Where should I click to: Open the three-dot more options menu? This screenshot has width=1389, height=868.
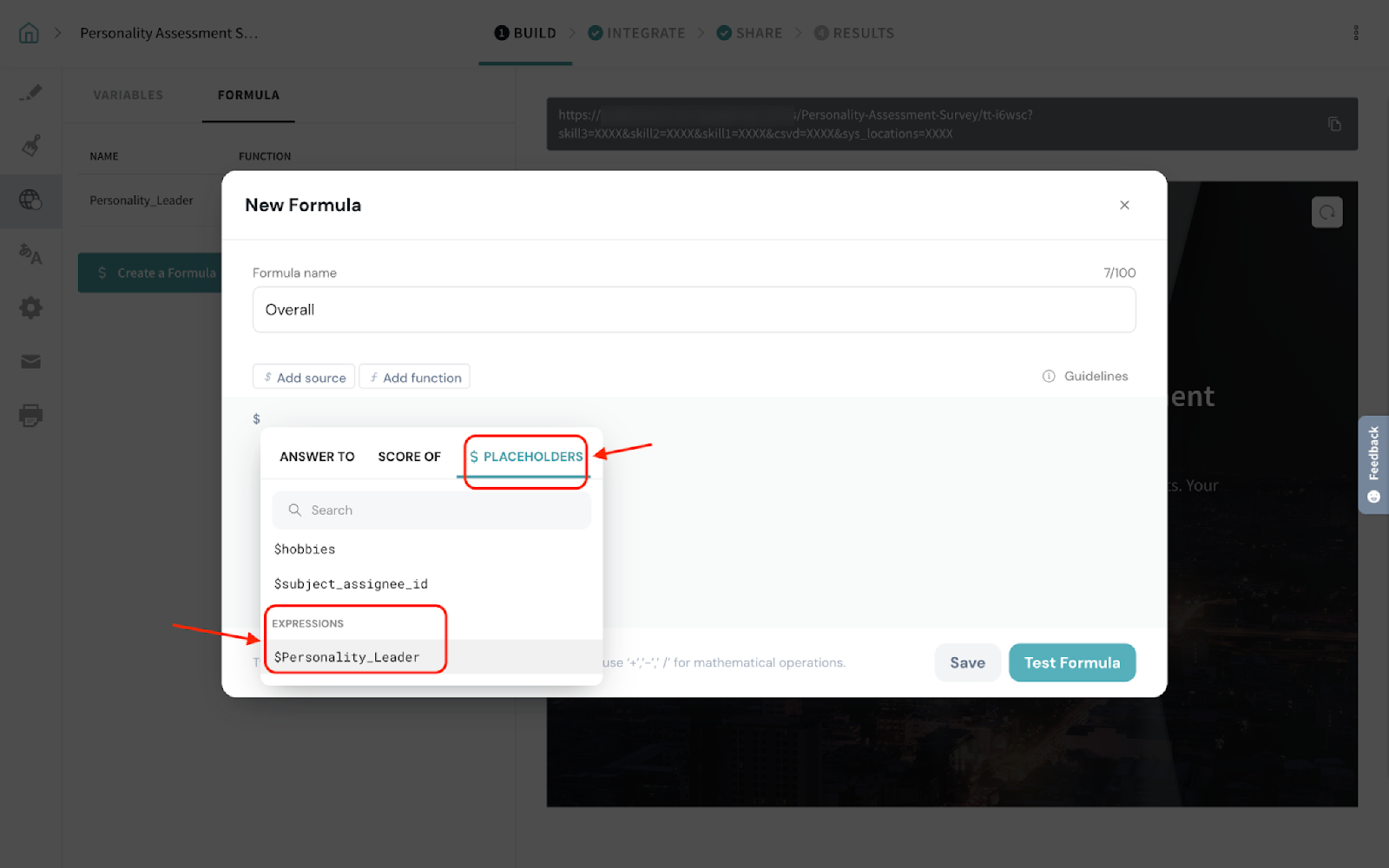[x=1355, y=33]
